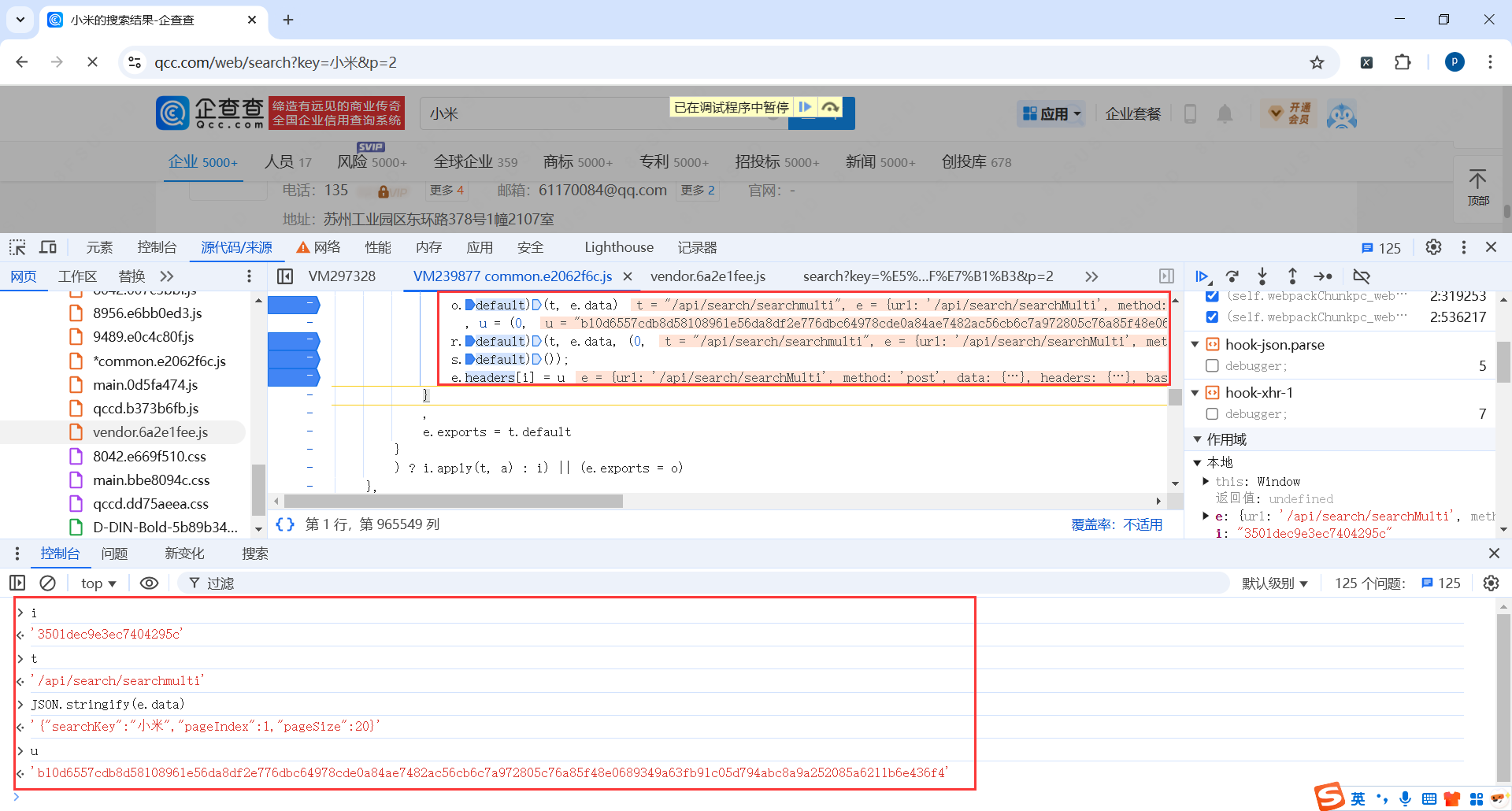Collapse the hook-xhr-1 breakpoint group
Screen dimensions: 1512x811
(1195, 393)
